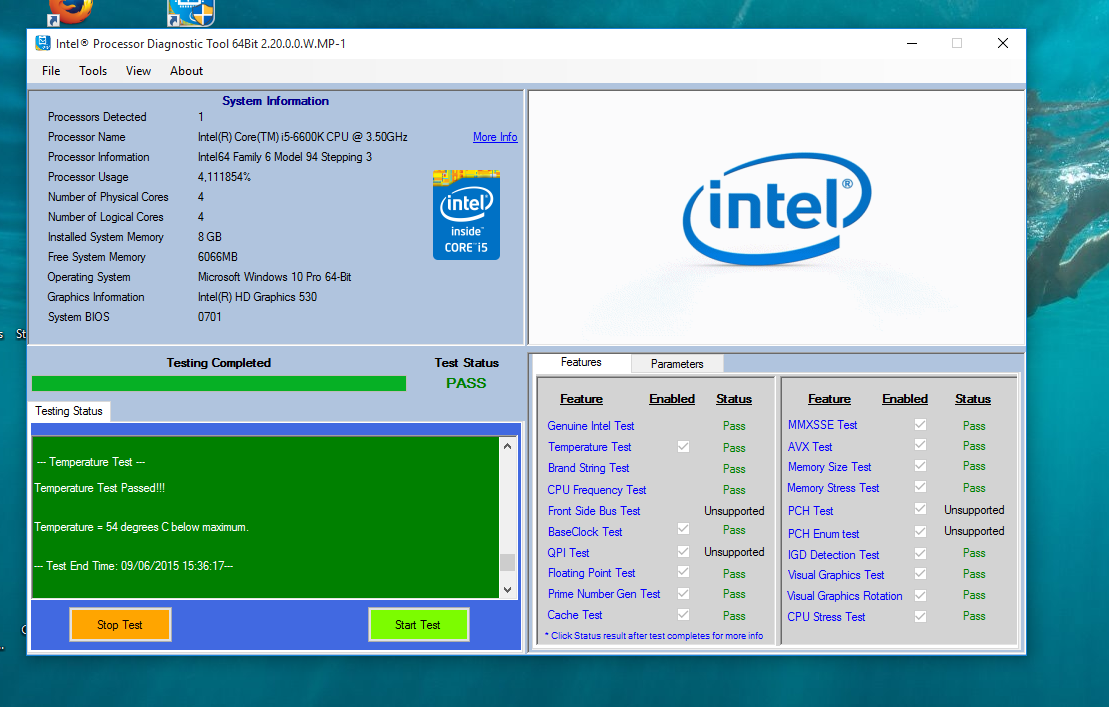
Task: Click Pass status for Genuine Intel Test
Action: tap(734, 426)
